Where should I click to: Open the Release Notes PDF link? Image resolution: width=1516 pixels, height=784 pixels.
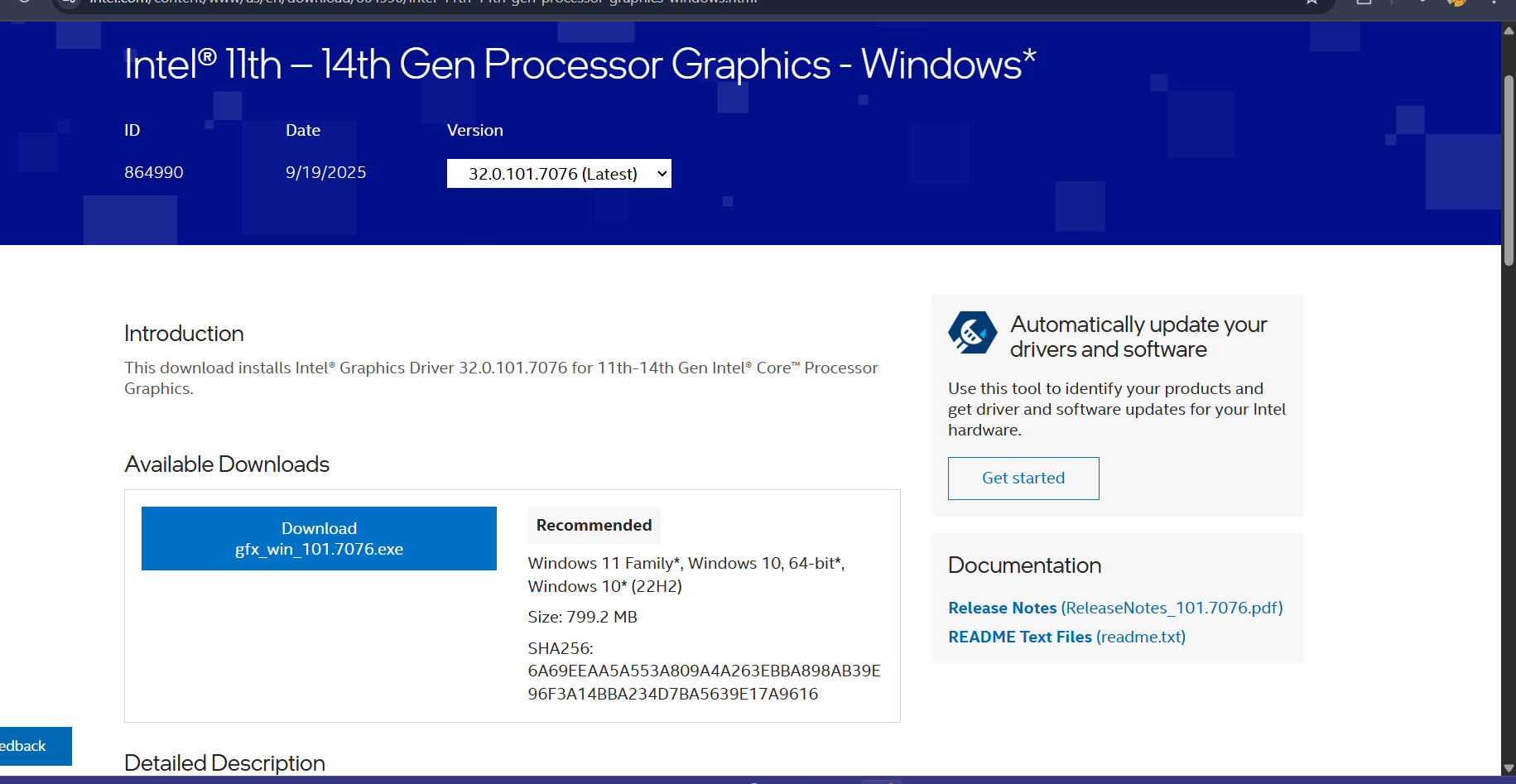[1115, 608]
